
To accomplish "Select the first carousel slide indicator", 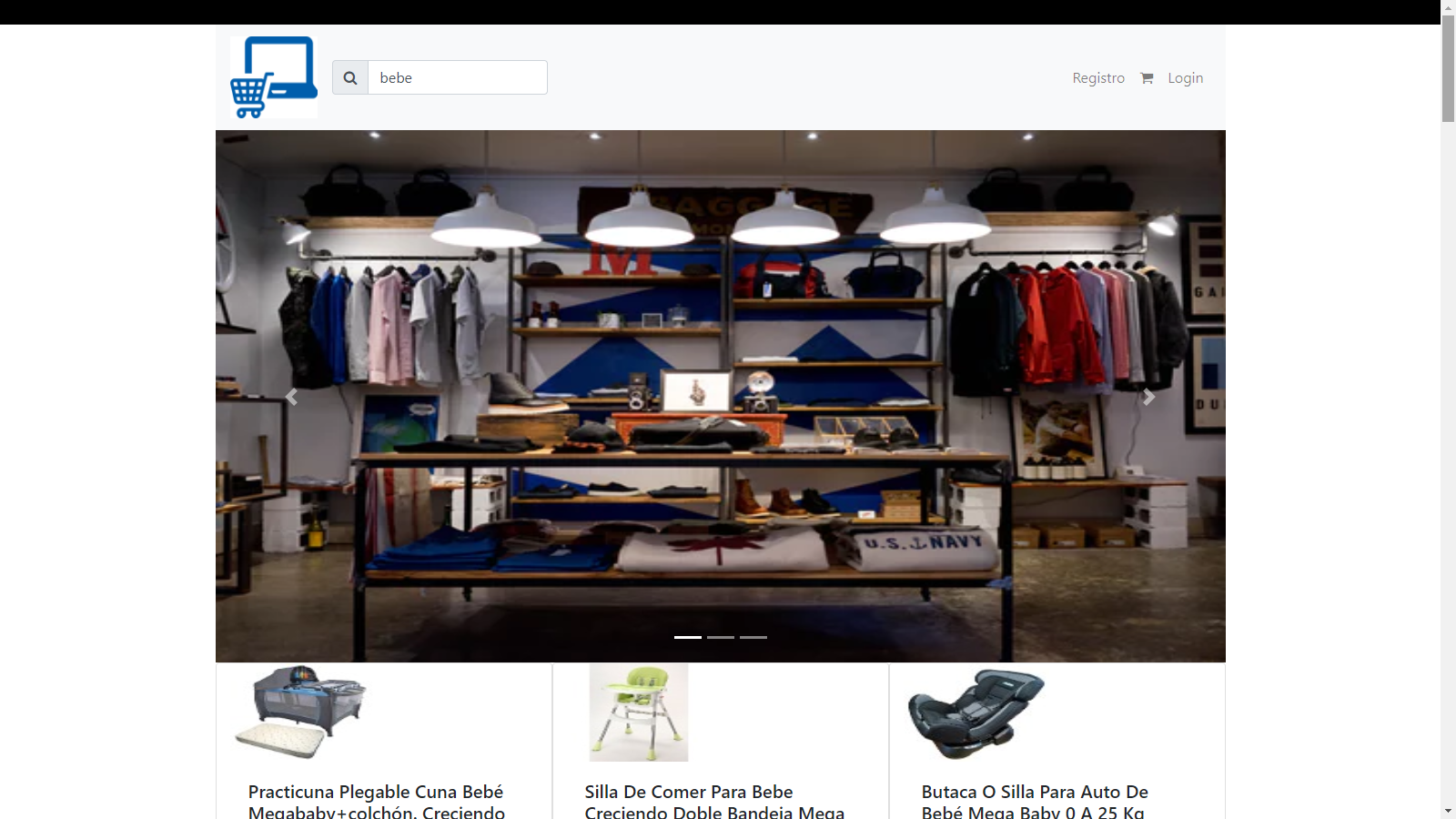I will tap(688, 637).
